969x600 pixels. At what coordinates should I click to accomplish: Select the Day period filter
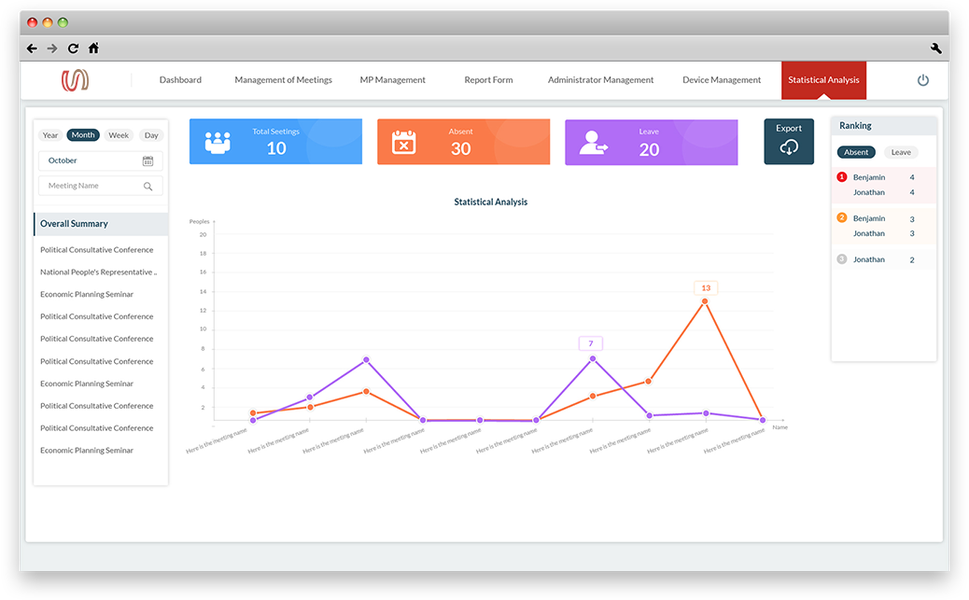(151, 135)
